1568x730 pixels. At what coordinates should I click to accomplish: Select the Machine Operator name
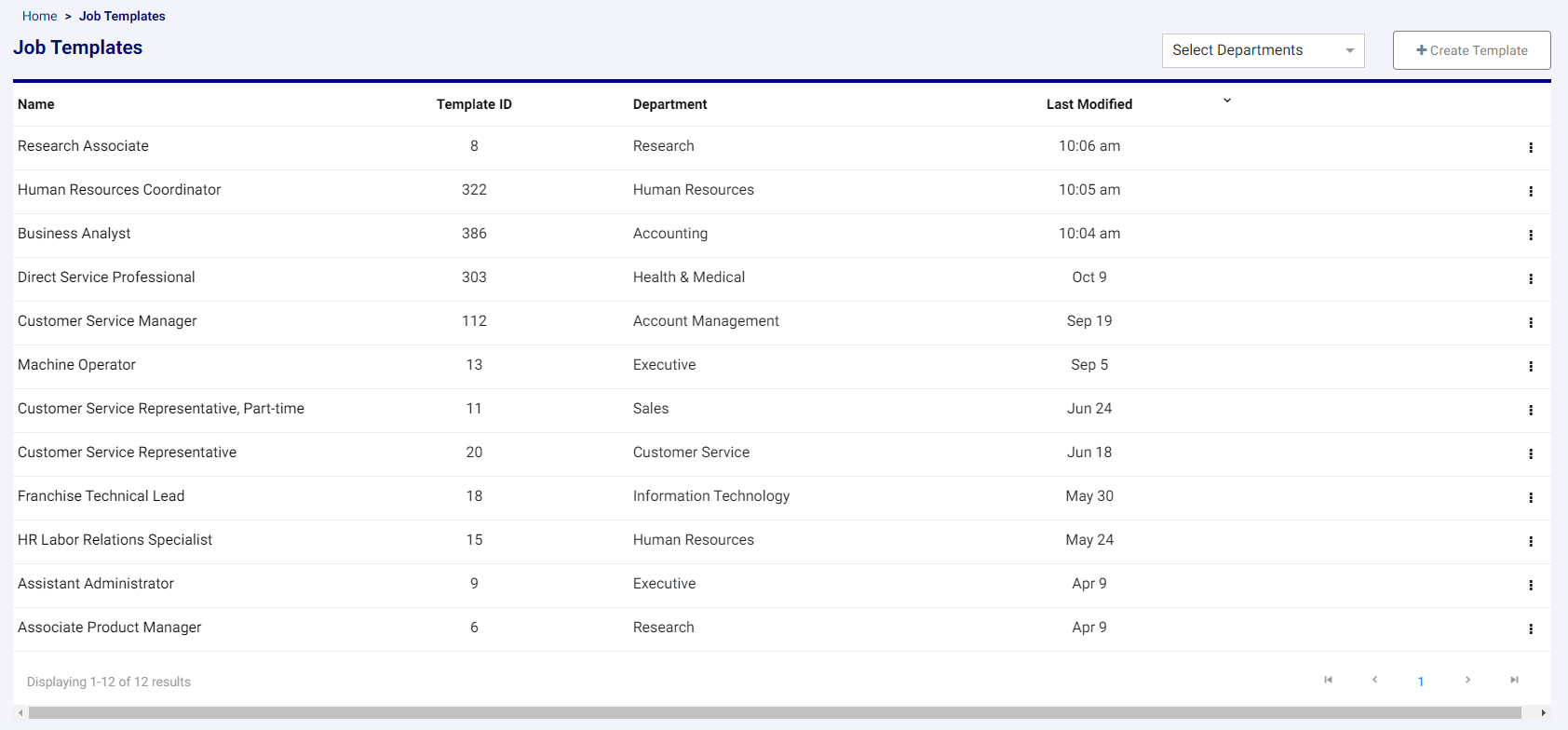pyautogui.click(x=76, y=365)
